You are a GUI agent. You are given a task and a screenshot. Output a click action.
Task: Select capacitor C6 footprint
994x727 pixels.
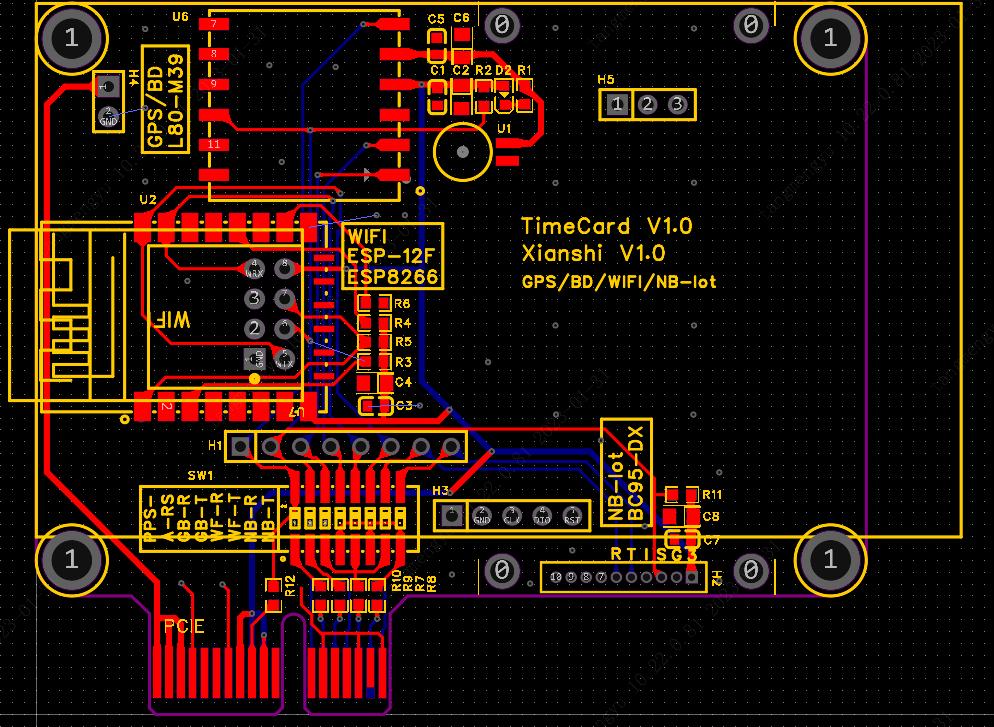click(462, 46)
